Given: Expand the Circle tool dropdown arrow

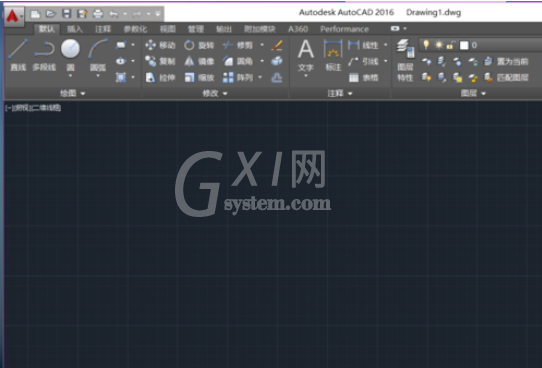Looking at the screenshot, I should click(70, 76).
